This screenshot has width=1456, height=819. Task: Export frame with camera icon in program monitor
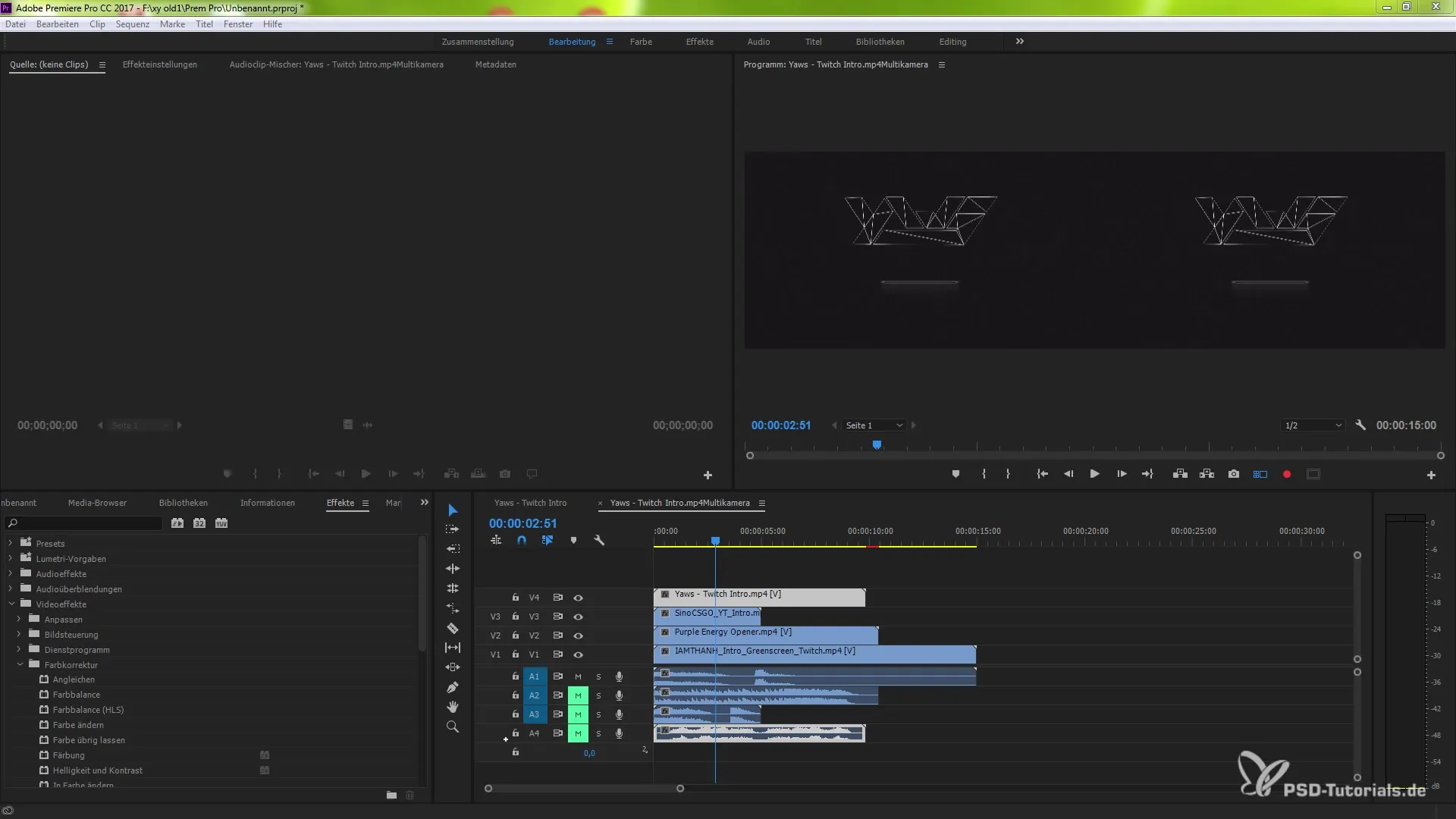tap(1234, 474)
